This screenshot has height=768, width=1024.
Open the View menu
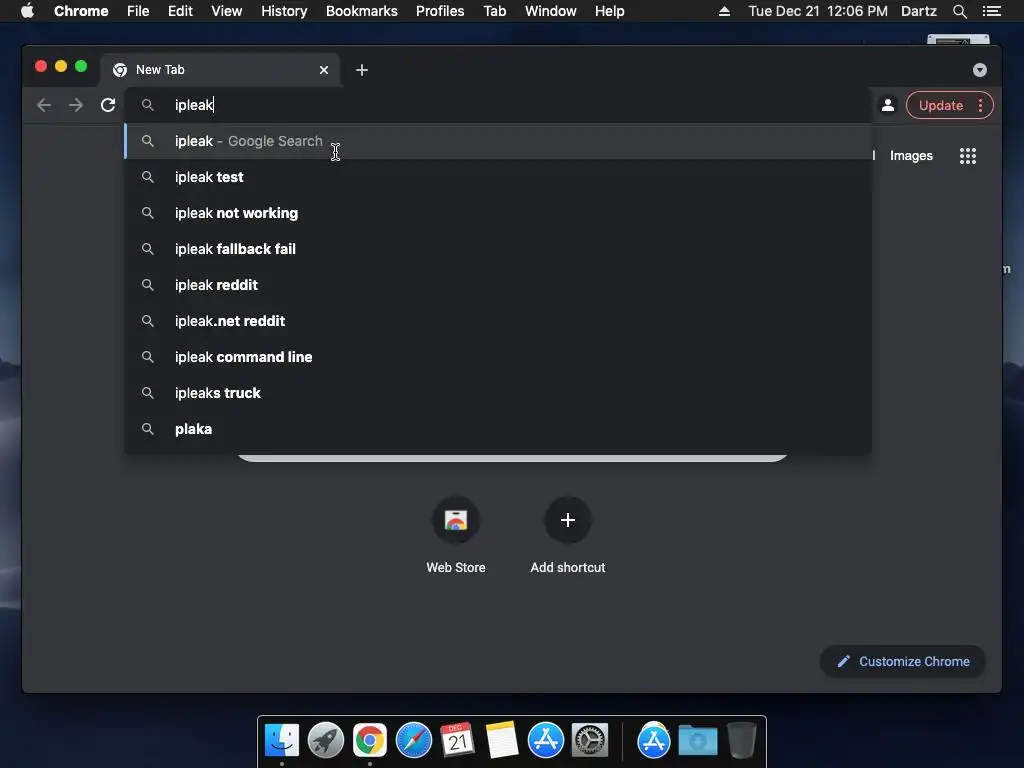coord(227,11)
